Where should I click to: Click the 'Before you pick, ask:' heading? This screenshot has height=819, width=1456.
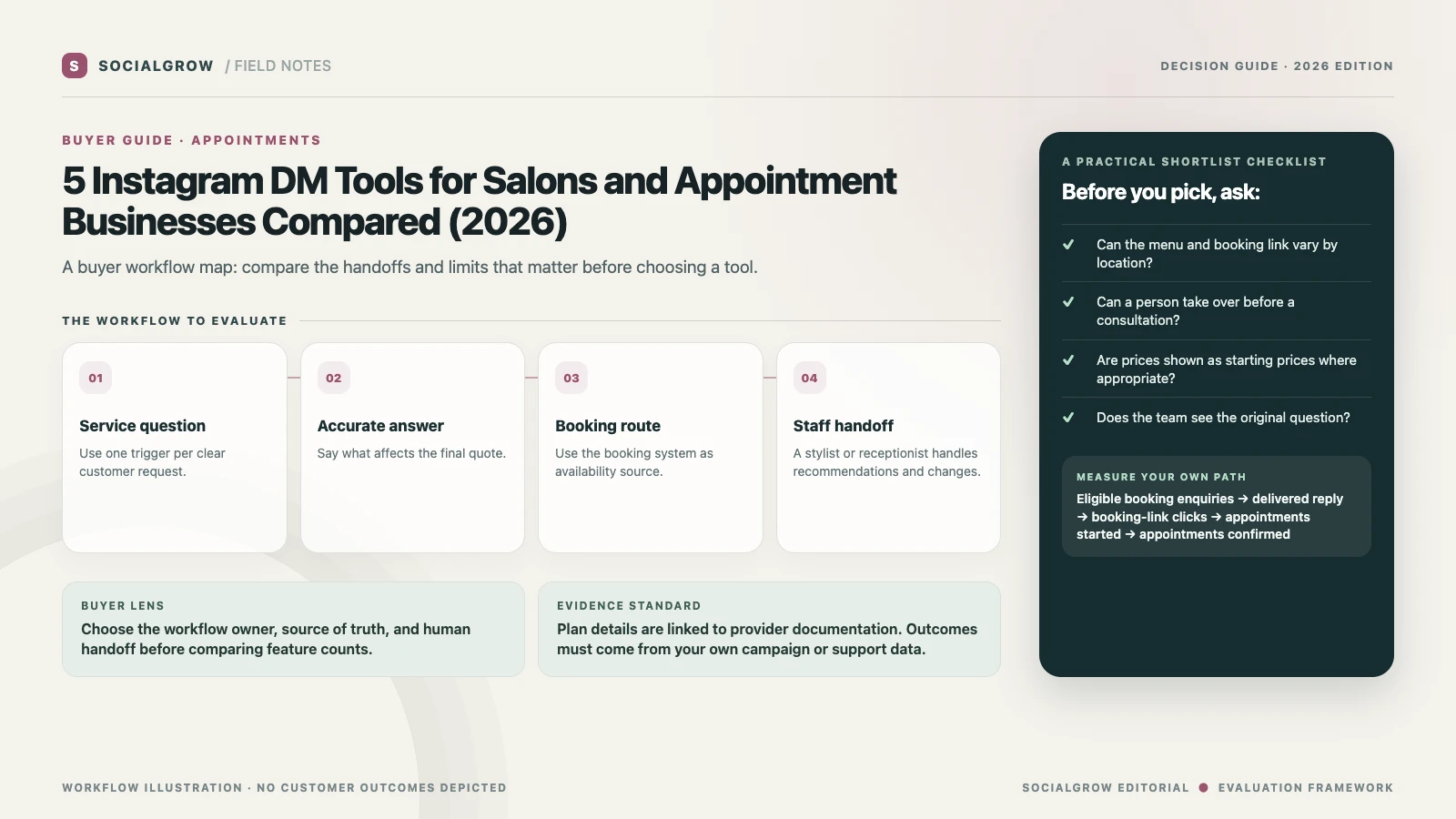[1161, 192]
